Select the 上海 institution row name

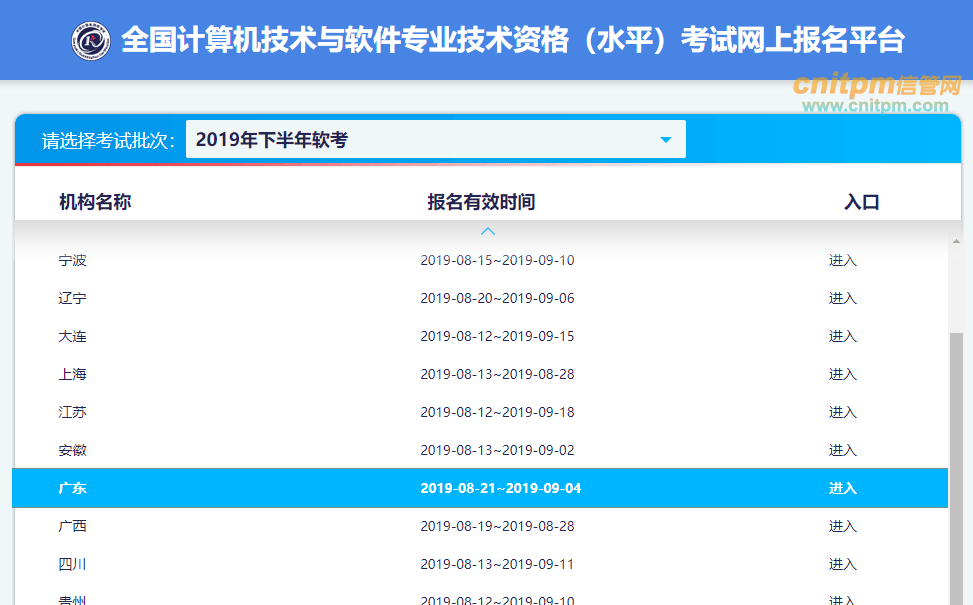tap(73, 375)
